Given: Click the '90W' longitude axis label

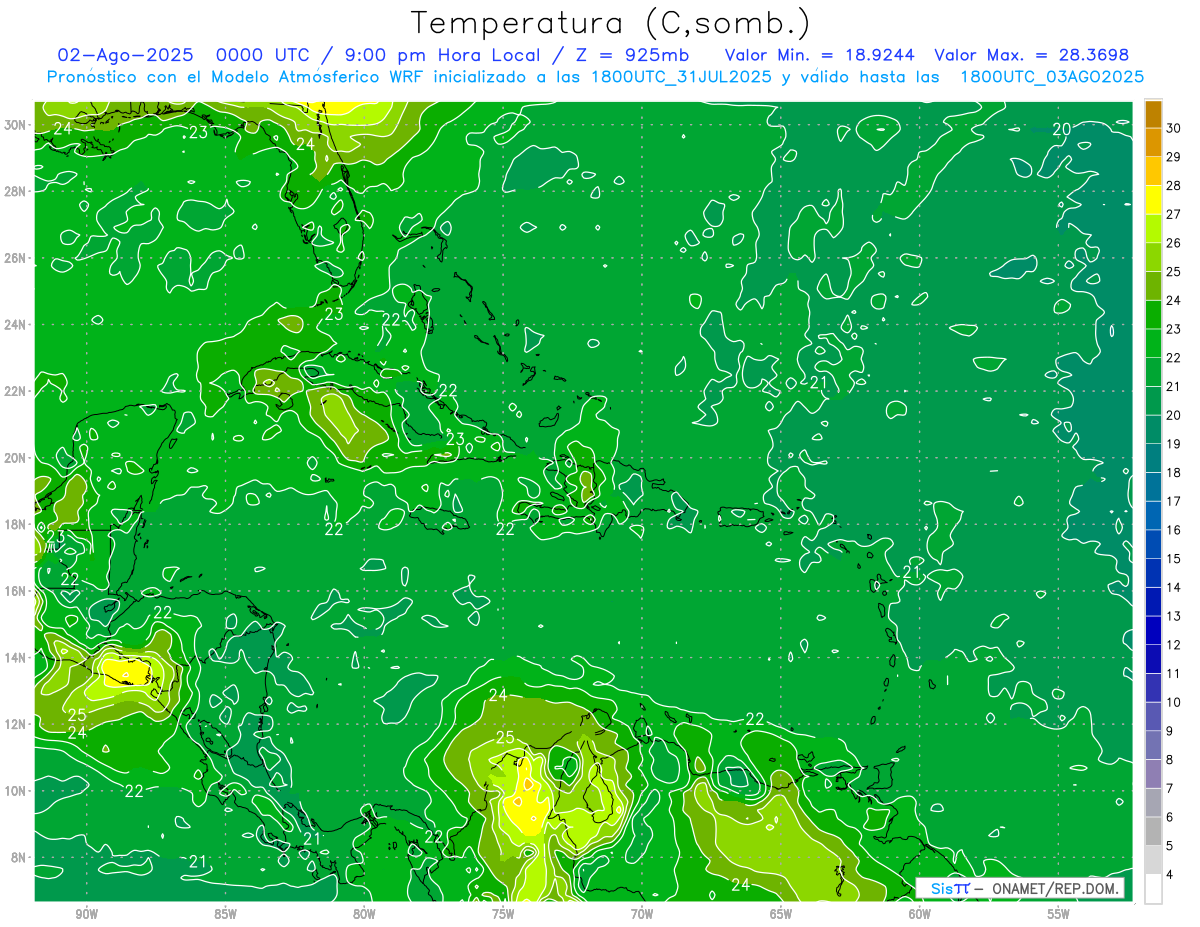Looking at the screenshot, I should pos(87,914).
